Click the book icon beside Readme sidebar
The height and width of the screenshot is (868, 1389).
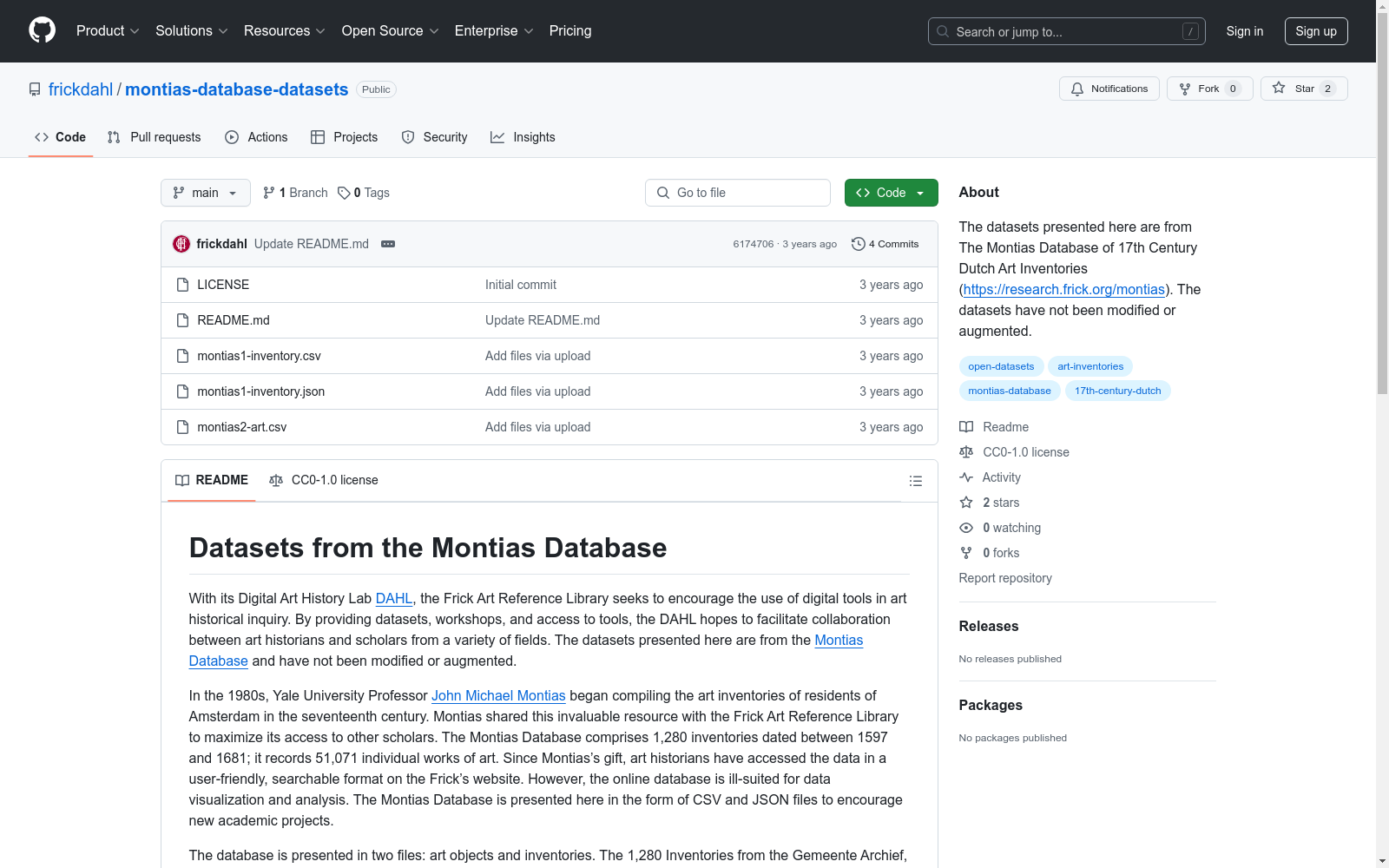click(x=966, y=427)
